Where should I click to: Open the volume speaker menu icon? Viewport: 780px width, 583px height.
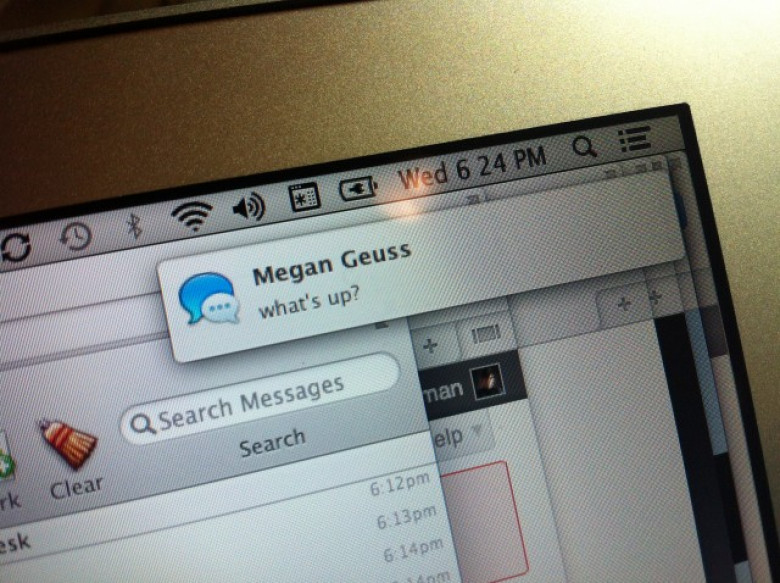249,207
